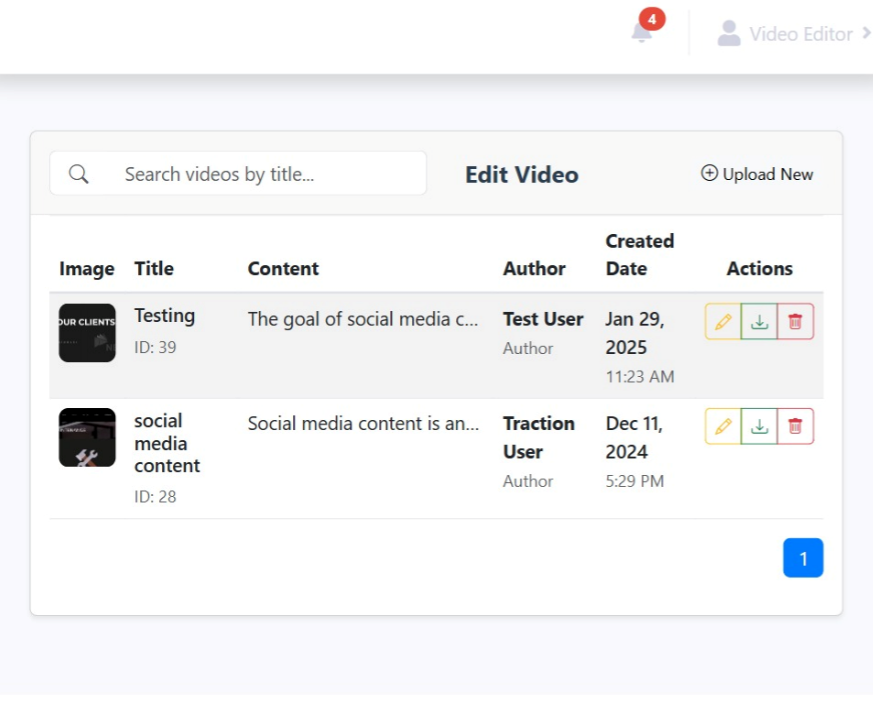The height and width of the screenshot is (703, 873).
Task: Click the Upload New button
Action: (x=757, y=174)
